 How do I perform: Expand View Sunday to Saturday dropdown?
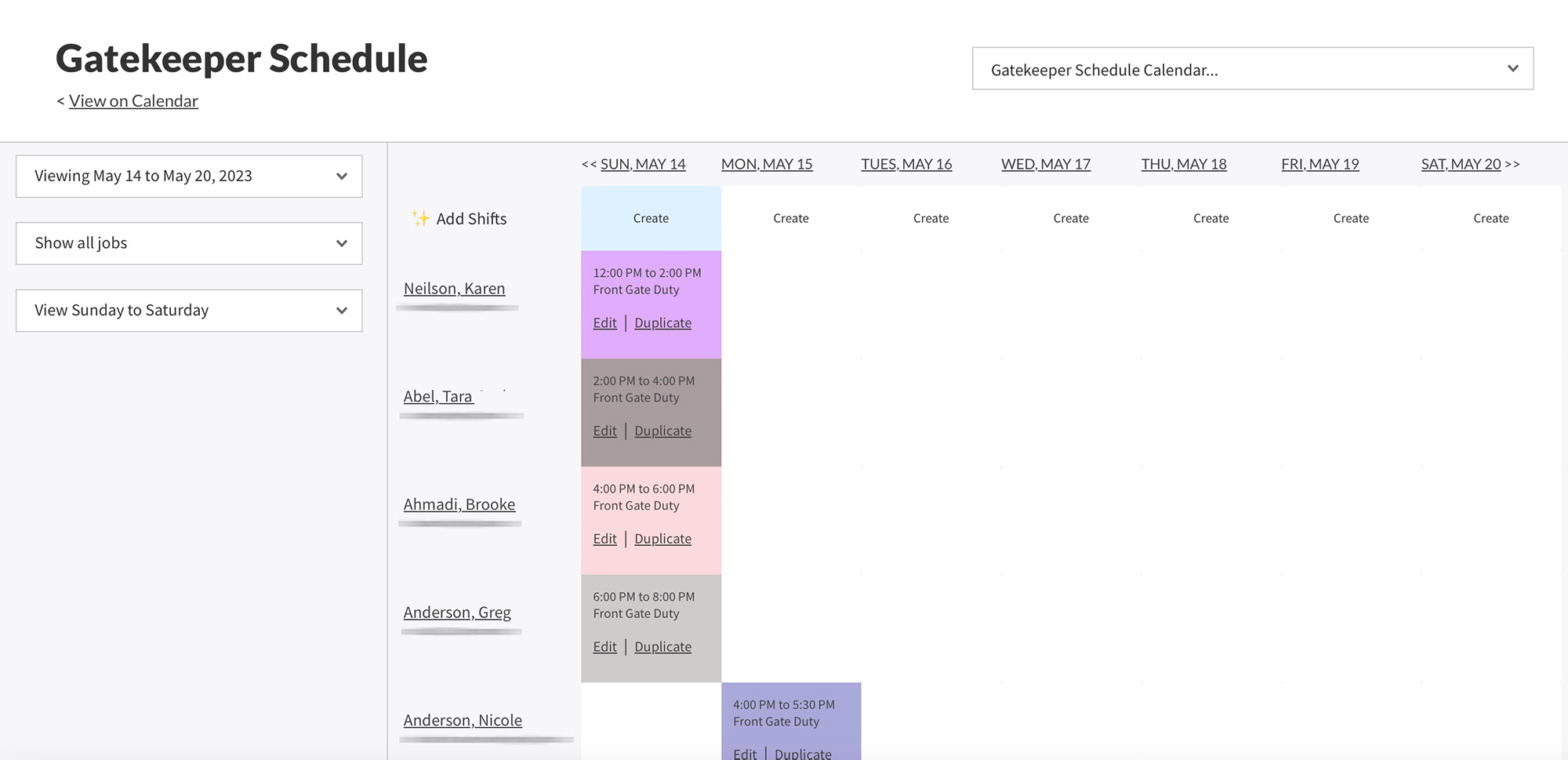pos(189,311)
